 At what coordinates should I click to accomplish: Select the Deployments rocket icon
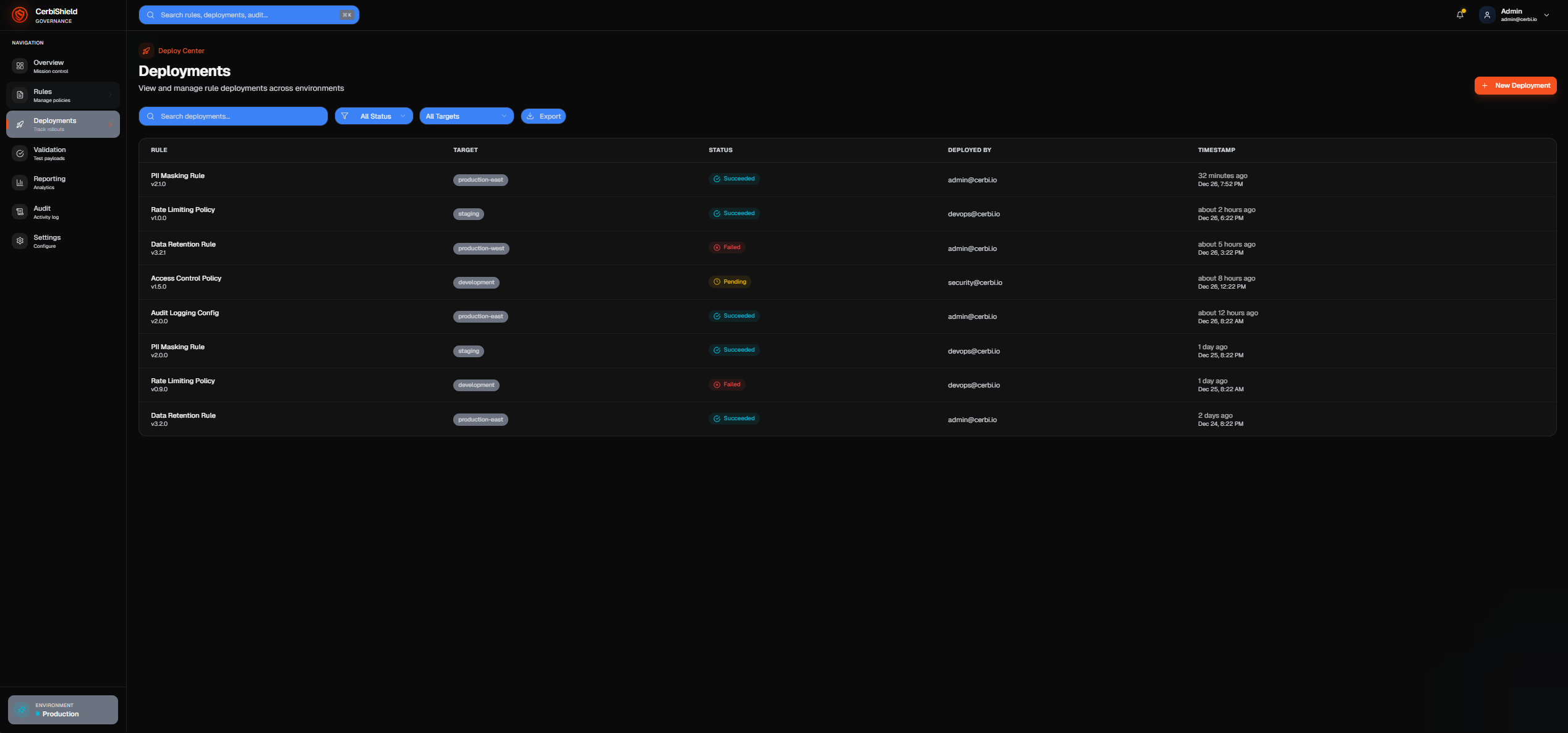click(20, 124)
